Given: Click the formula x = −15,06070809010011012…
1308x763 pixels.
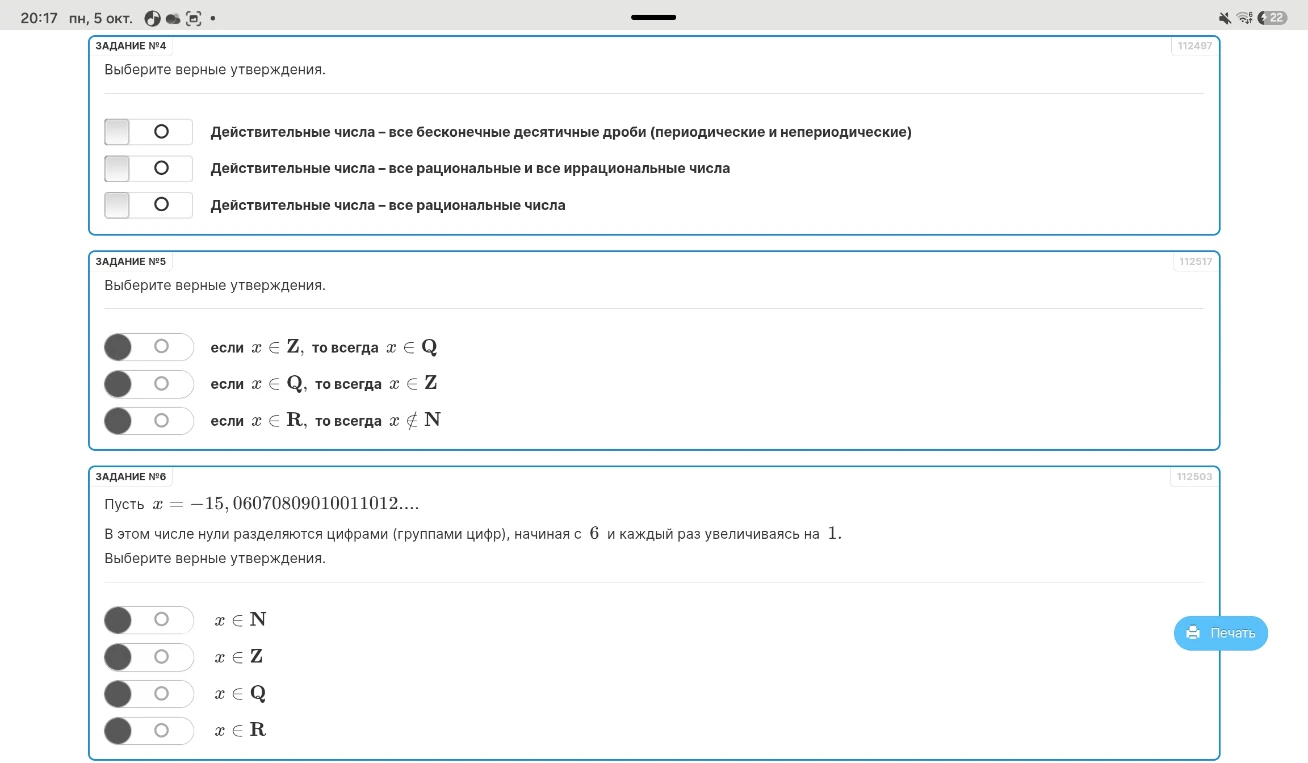Looking at the screenshot, I should (286, 503).
